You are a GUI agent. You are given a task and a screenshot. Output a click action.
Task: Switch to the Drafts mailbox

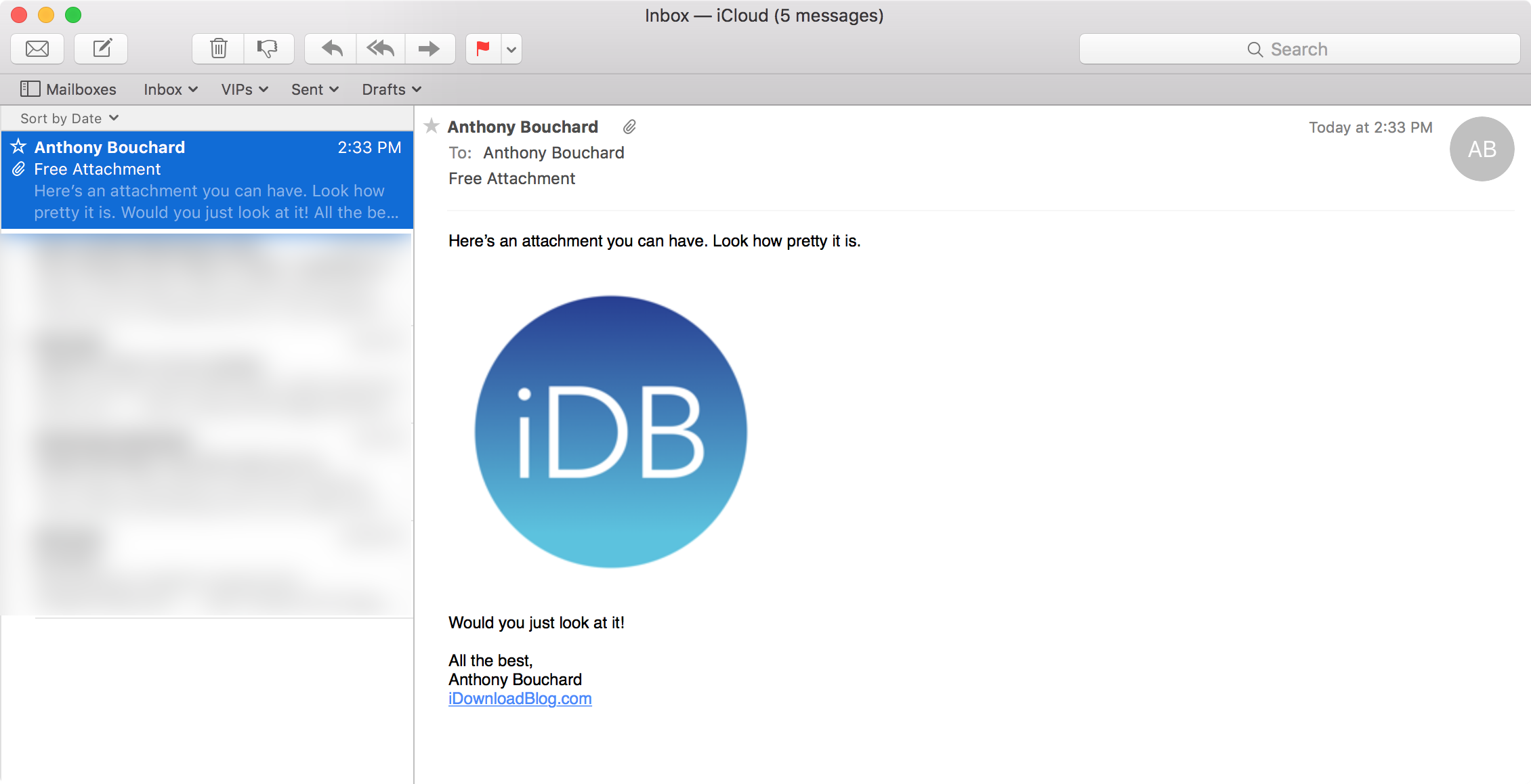pyautogui.click(x=390, y=89)
